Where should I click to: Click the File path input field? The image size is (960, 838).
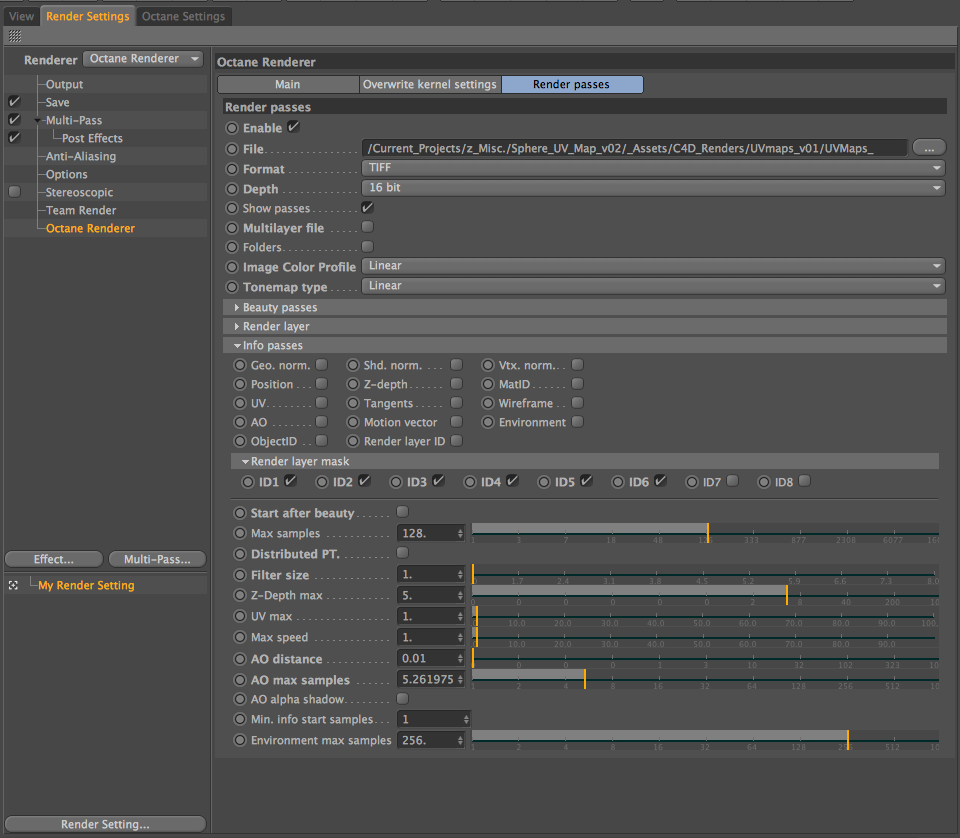pyautogui.click(x=635, y=148)
